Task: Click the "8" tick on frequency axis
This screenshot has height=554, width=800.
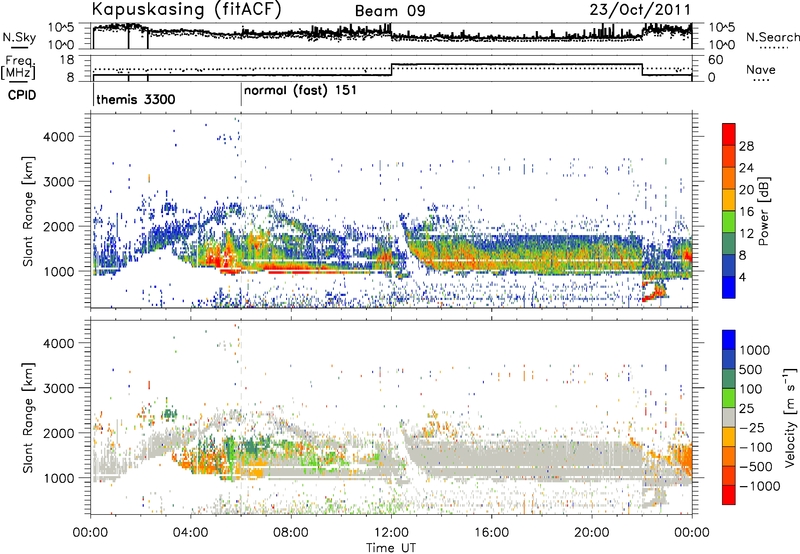Action: click(70, 77)
